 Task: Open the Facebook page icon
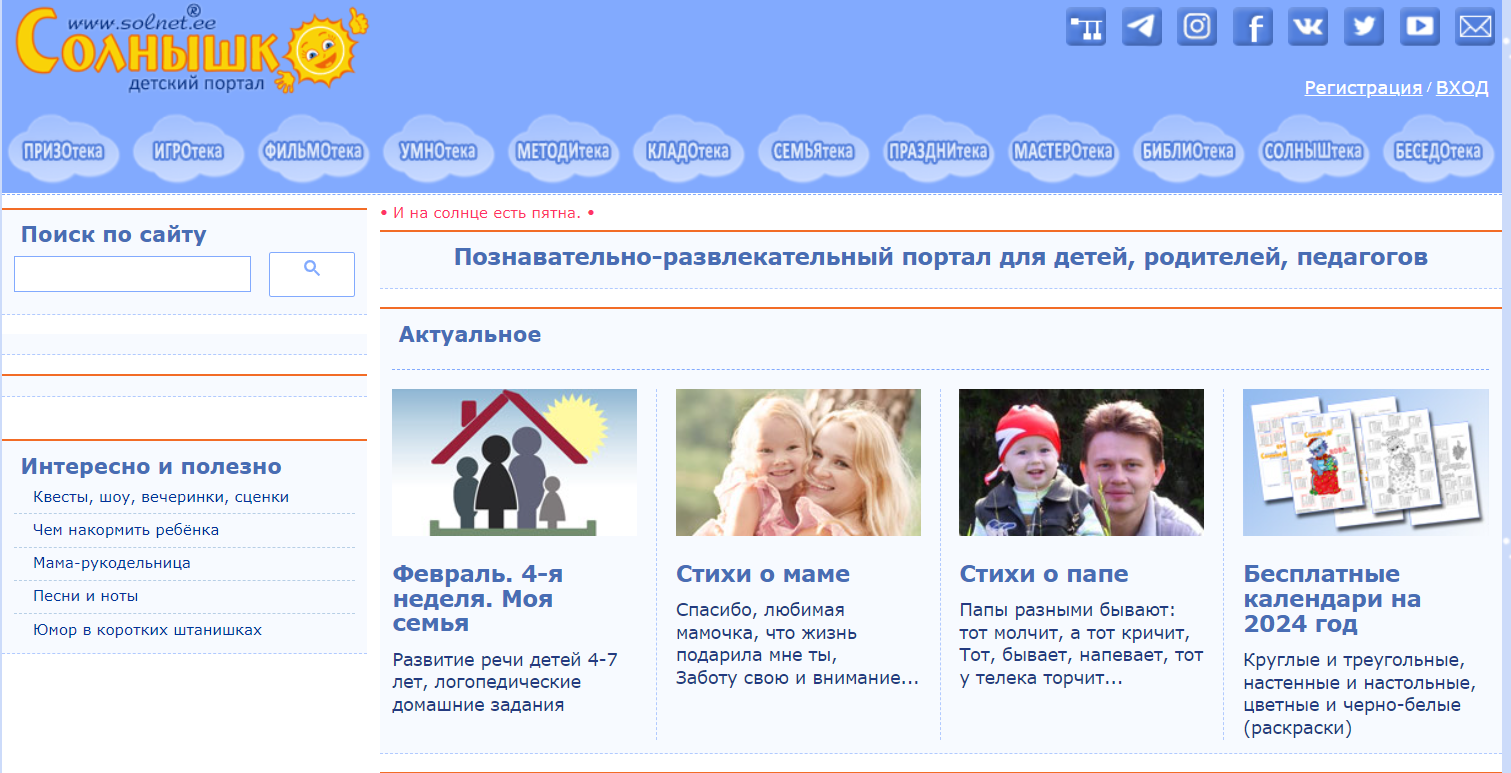coord(1253,27)
